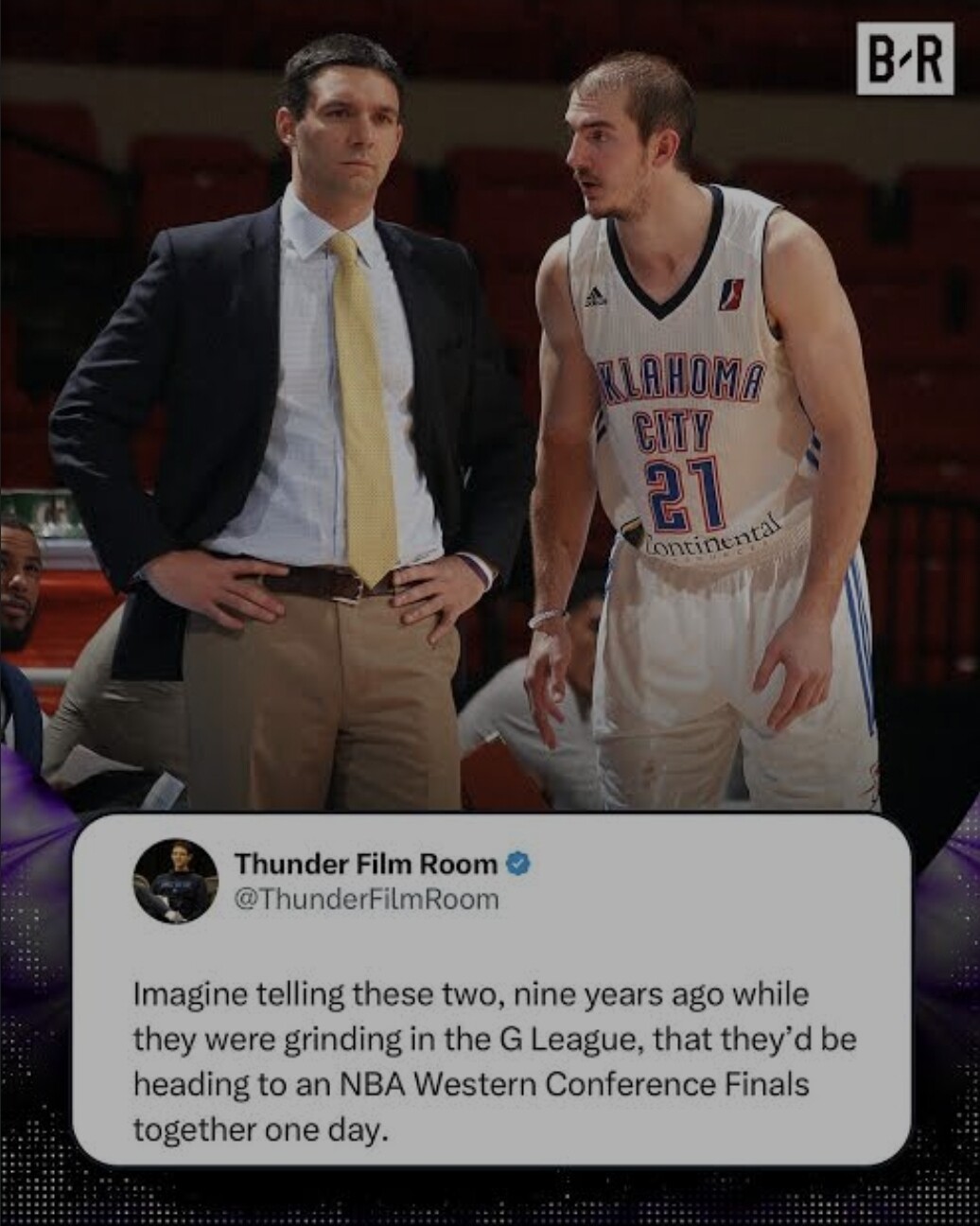
Task: Click the "together one day." tweet line
Action: click(x=261, y=1129)
